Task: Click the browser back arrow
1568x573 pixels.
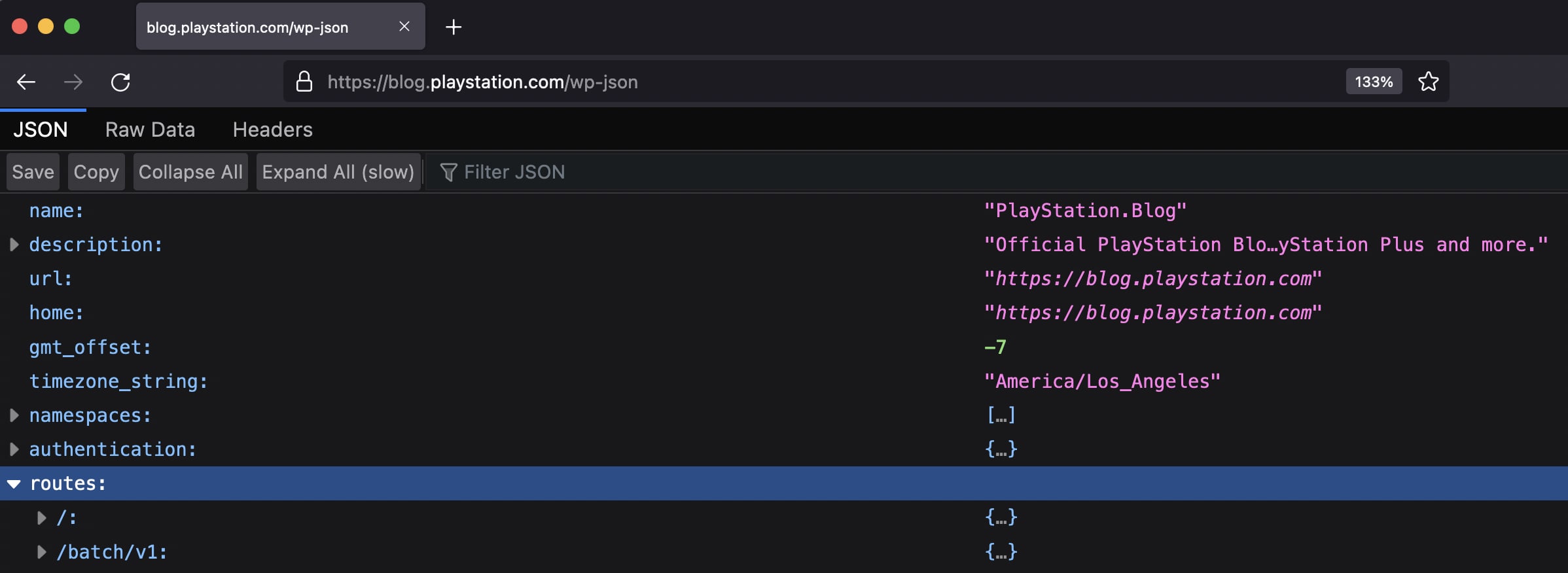Action: click(26, 82)
